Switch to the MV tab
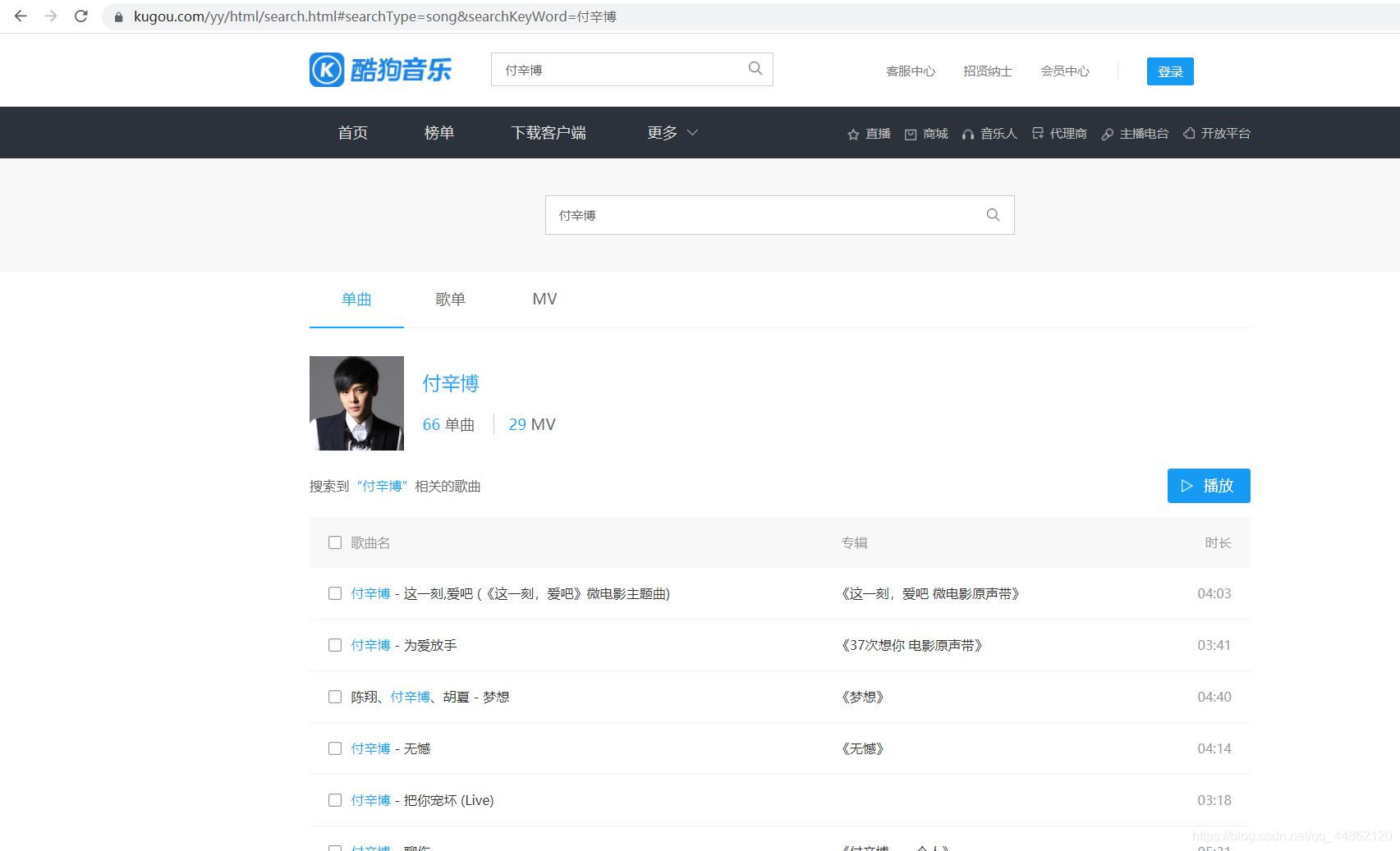Screen dimensions: 1400x851 [544, 300]
